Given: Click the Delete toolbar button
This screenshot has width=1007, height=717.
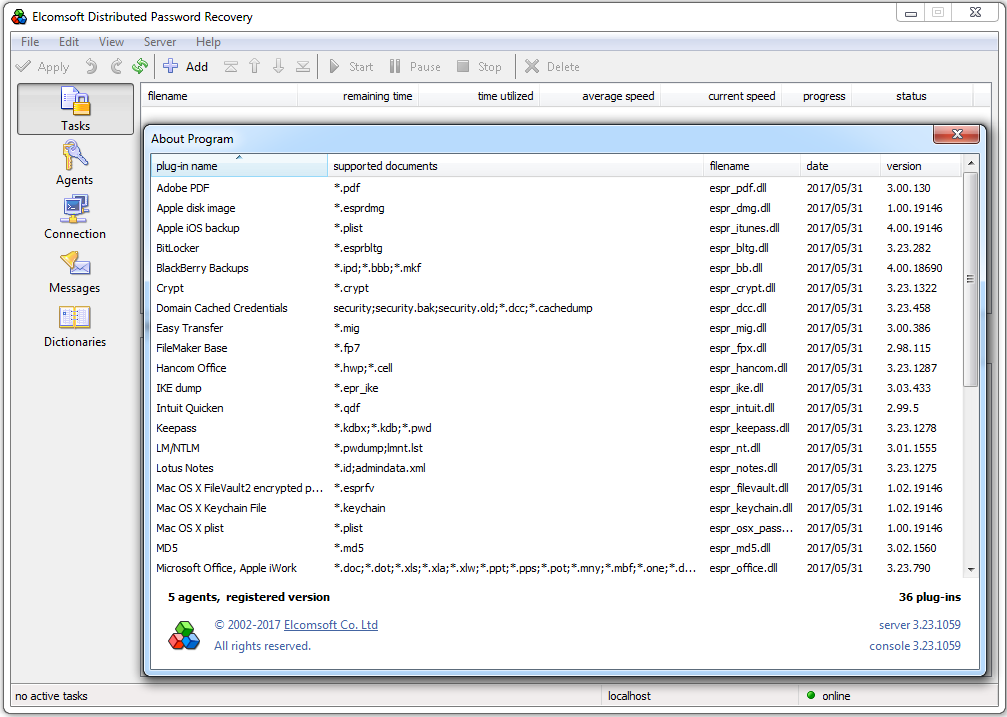Looking at the screenshot, I should click(552, 66).
